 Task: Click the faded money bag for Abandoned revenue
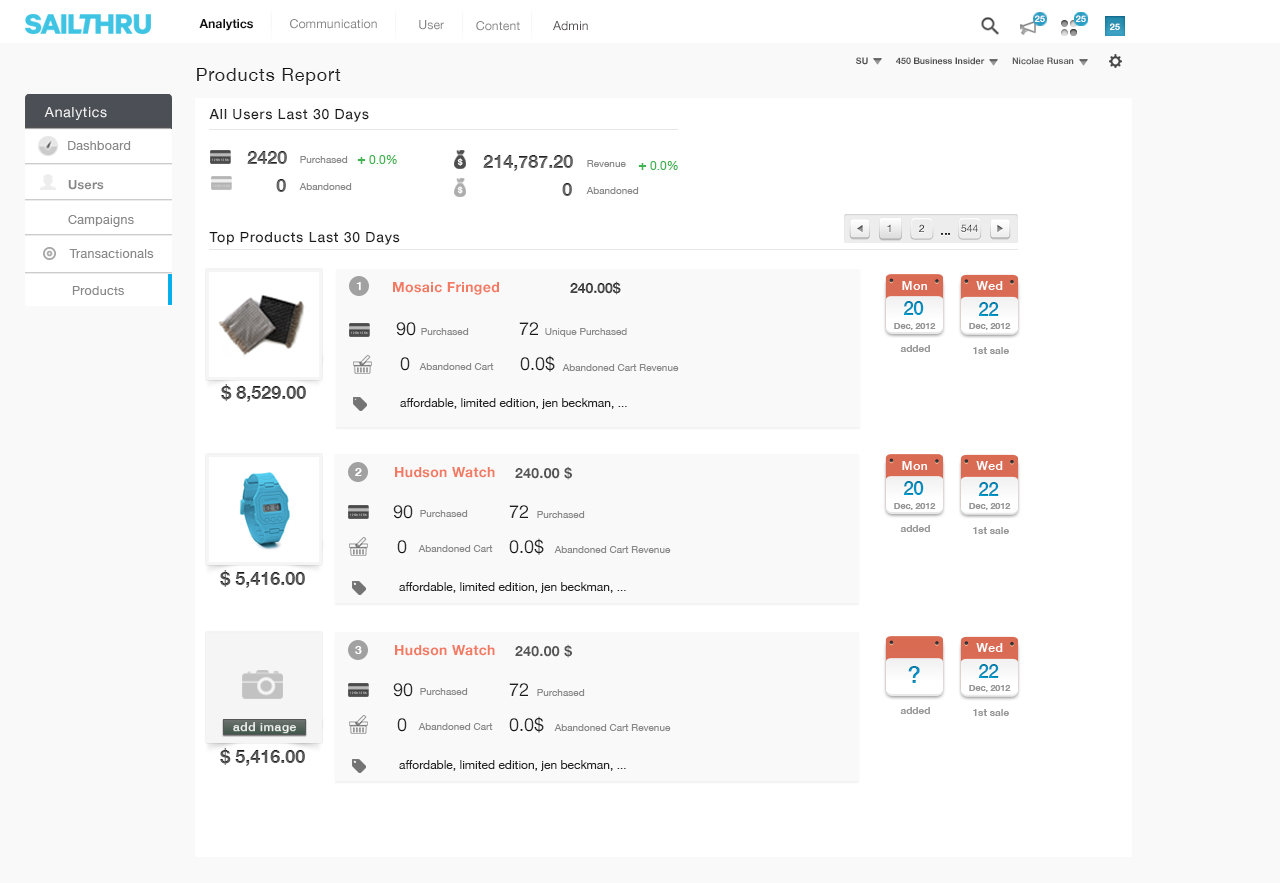coord(460,187)
